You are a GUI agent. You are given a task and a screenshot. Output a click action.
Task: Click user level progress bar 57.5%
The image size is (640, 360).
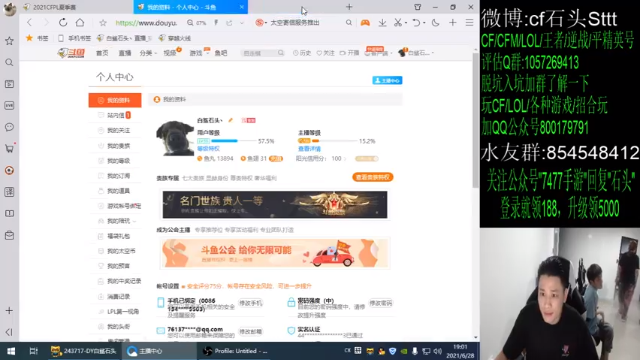(233, 141)
